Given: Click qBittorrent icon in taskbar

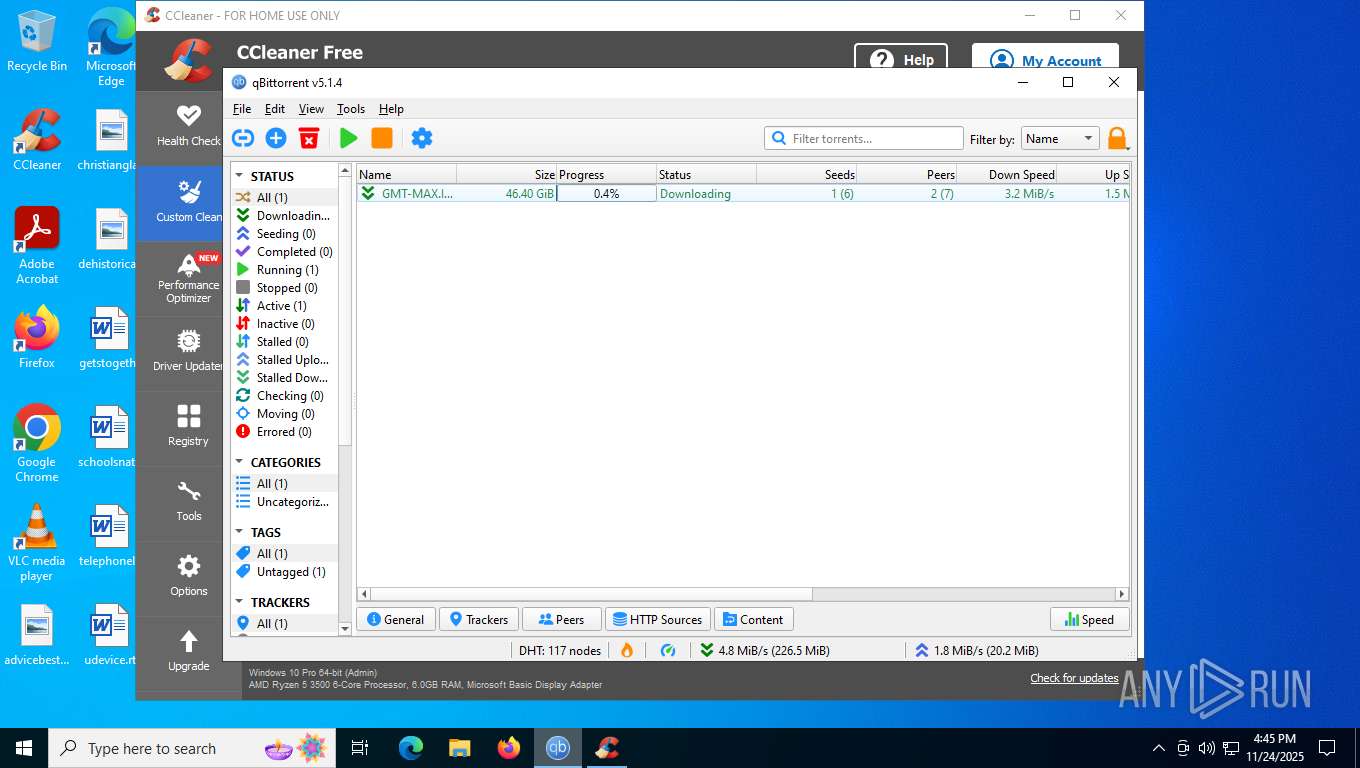Looking at the screenshot, I should coord(558,747).
